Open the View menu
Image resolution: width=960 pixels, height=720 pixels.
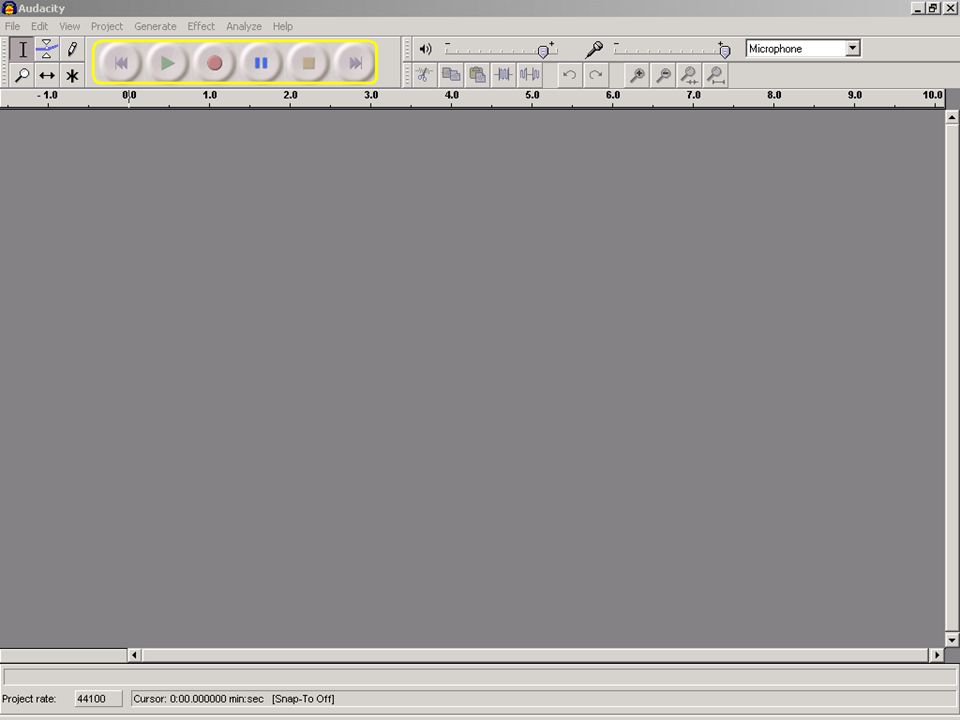69,26
